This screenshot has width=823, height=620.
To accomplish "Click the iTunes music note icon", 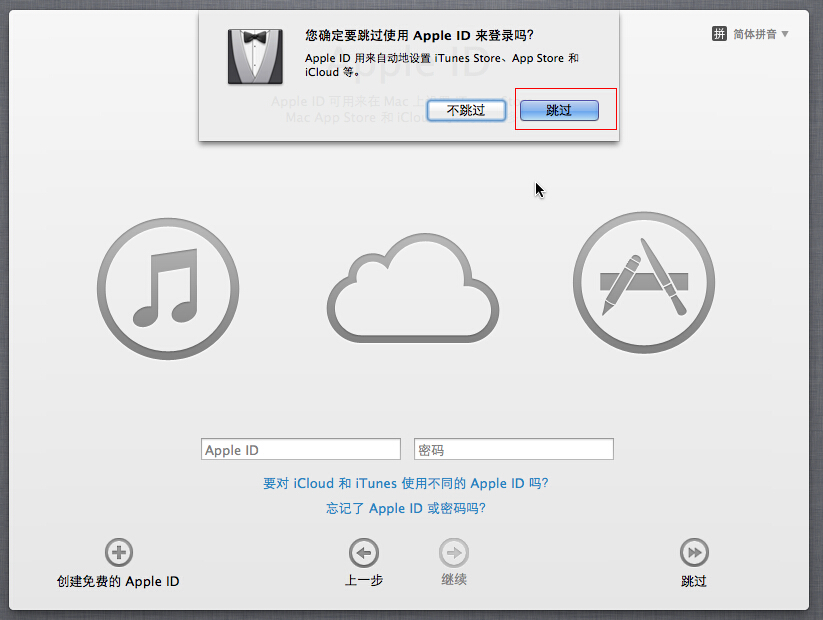I will 168,289.
